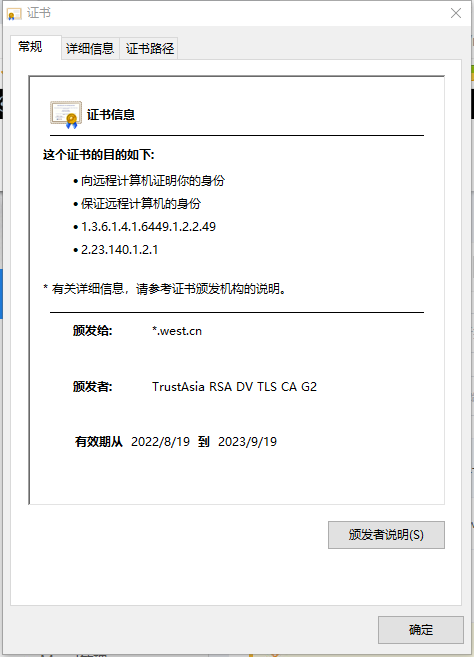Click the issued-to value *.west.cn
This screenshot has width=474, height=657.
pyautogui.click(x=177, y=331)
